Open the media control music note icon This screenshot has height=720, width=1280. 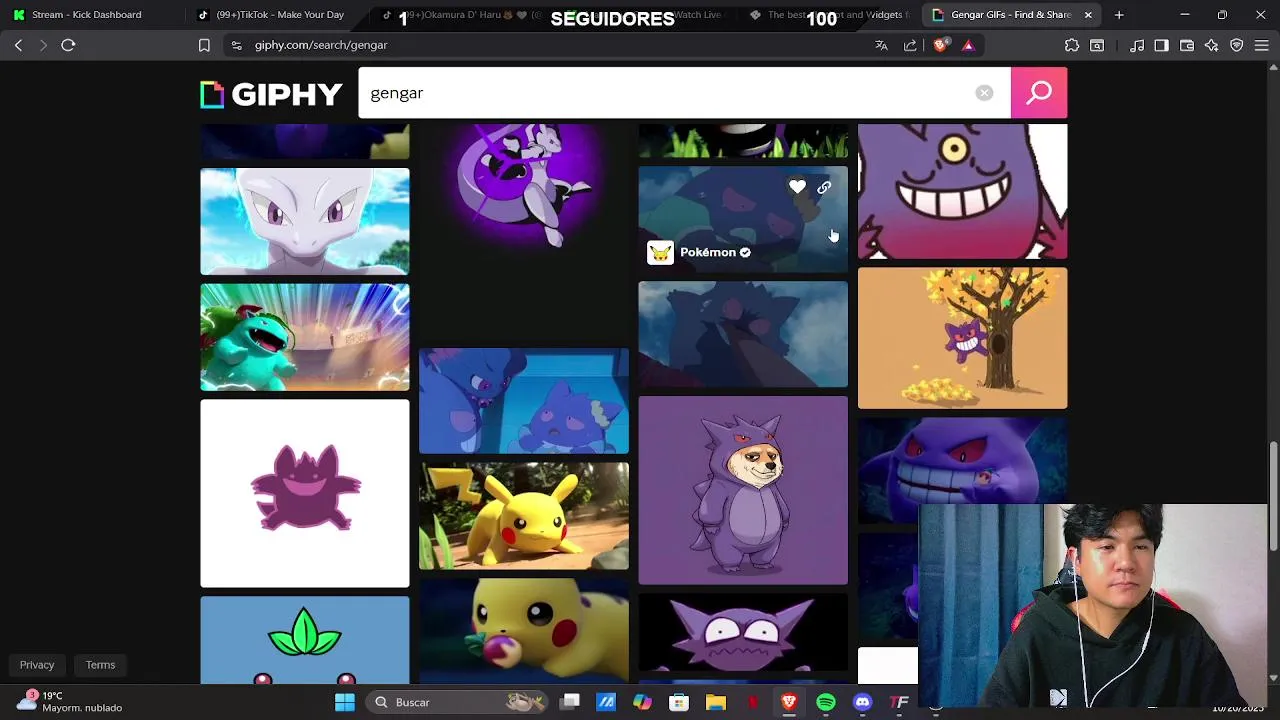[1137, 45]
